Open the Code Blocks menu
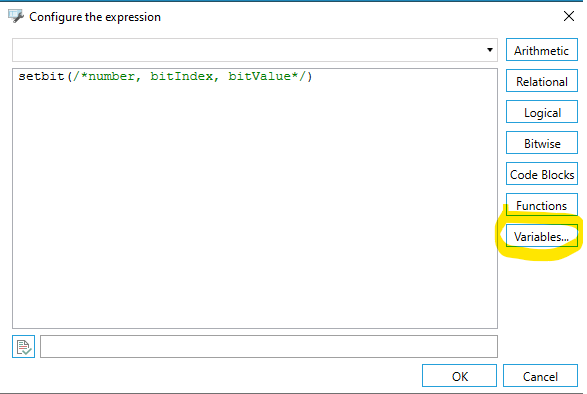Image resolution: width=587 pixels, height=394 pixels. (x=542, y=175)
